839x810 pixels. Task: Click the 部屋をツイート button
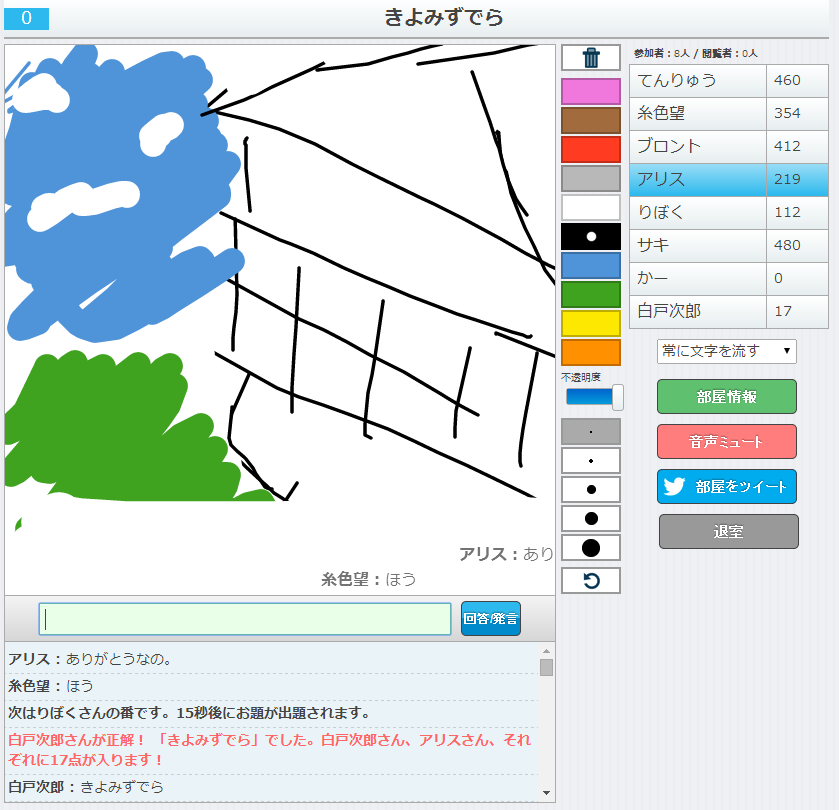[x=727, y=486]
